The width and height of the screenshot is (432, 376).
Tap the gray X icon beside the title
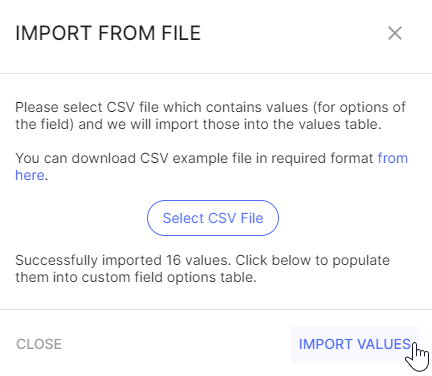[395, 33]
